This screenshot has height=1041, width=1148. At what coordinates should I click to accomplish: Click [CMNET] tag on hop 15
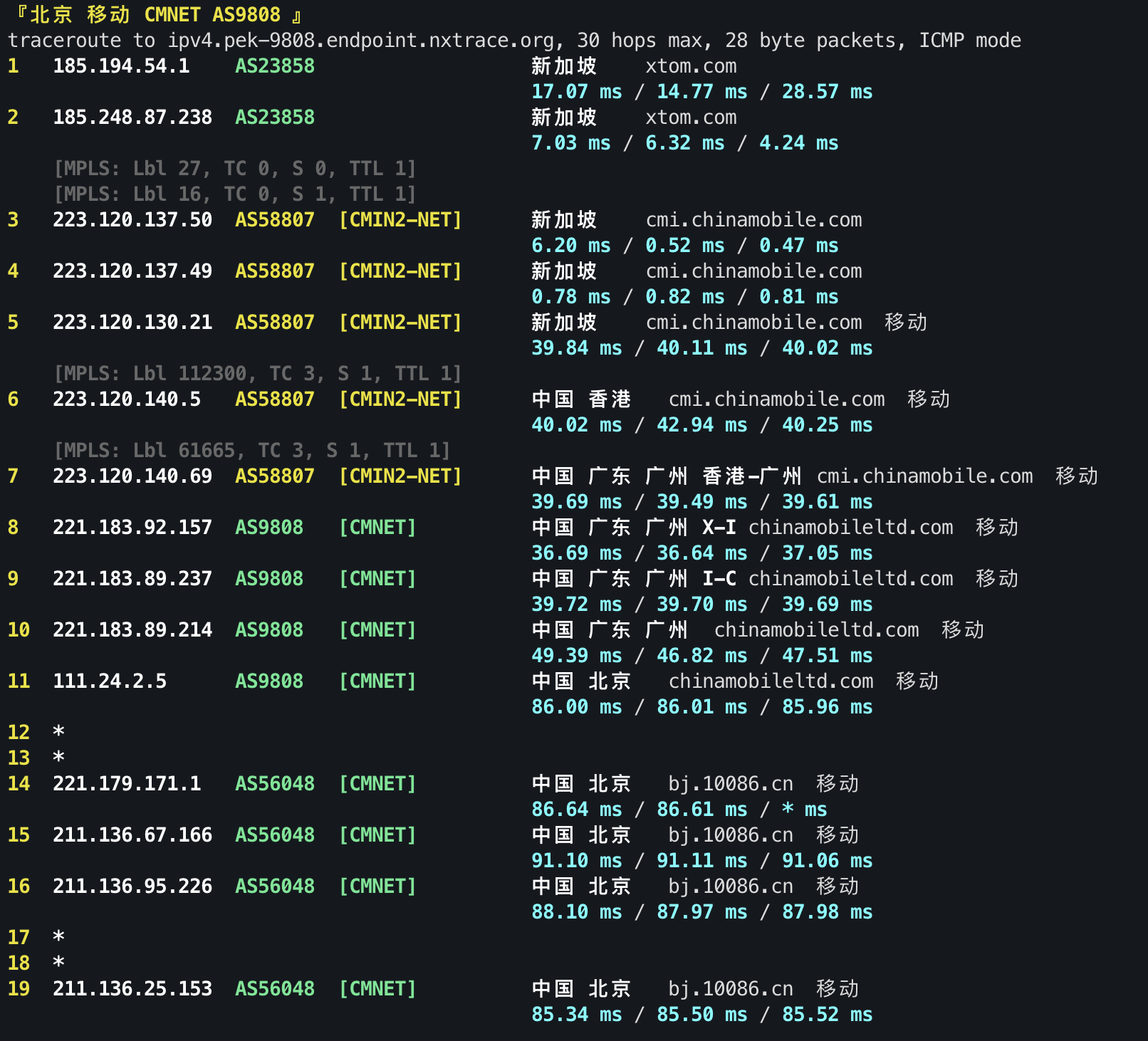(377, 835)
